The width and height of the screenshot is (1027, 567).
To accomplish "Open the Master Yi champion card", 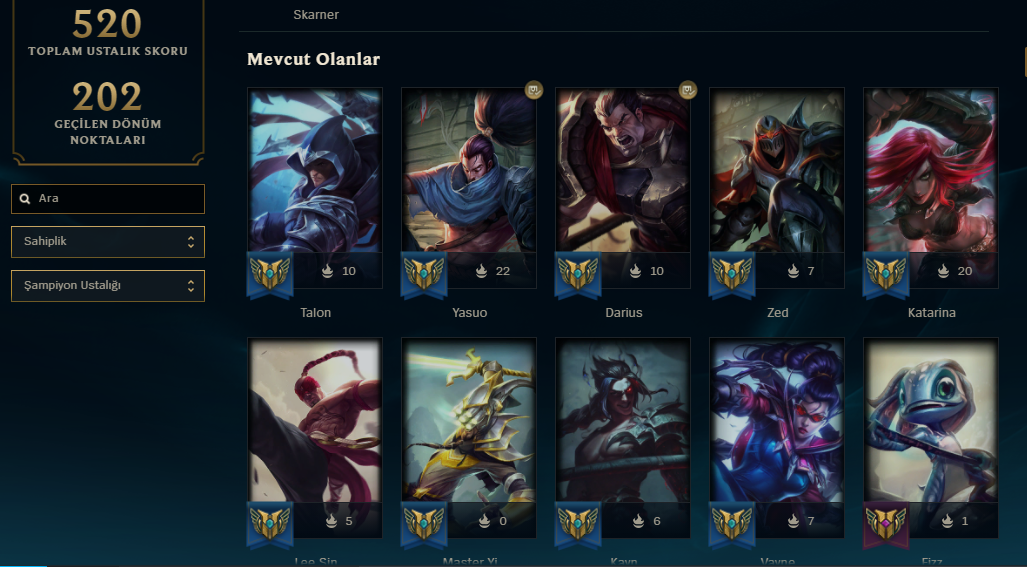I will [469, 437].
